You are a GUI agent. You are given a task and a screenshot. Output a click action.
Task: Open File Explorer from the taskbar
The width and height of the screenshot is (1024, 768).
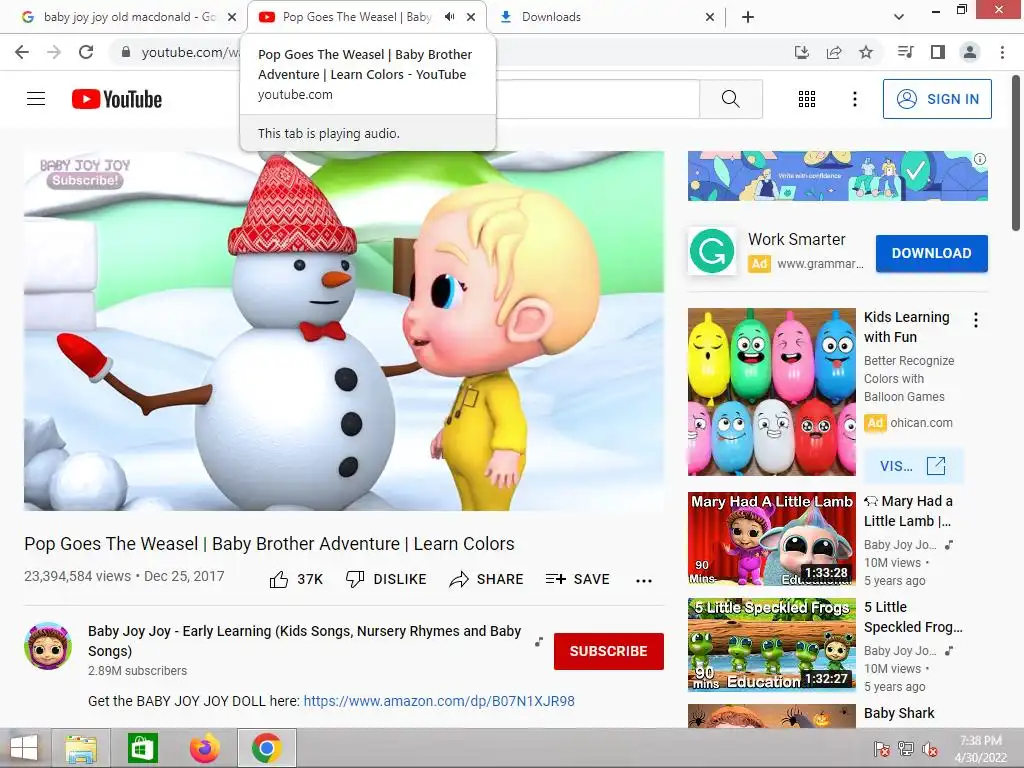81,748
